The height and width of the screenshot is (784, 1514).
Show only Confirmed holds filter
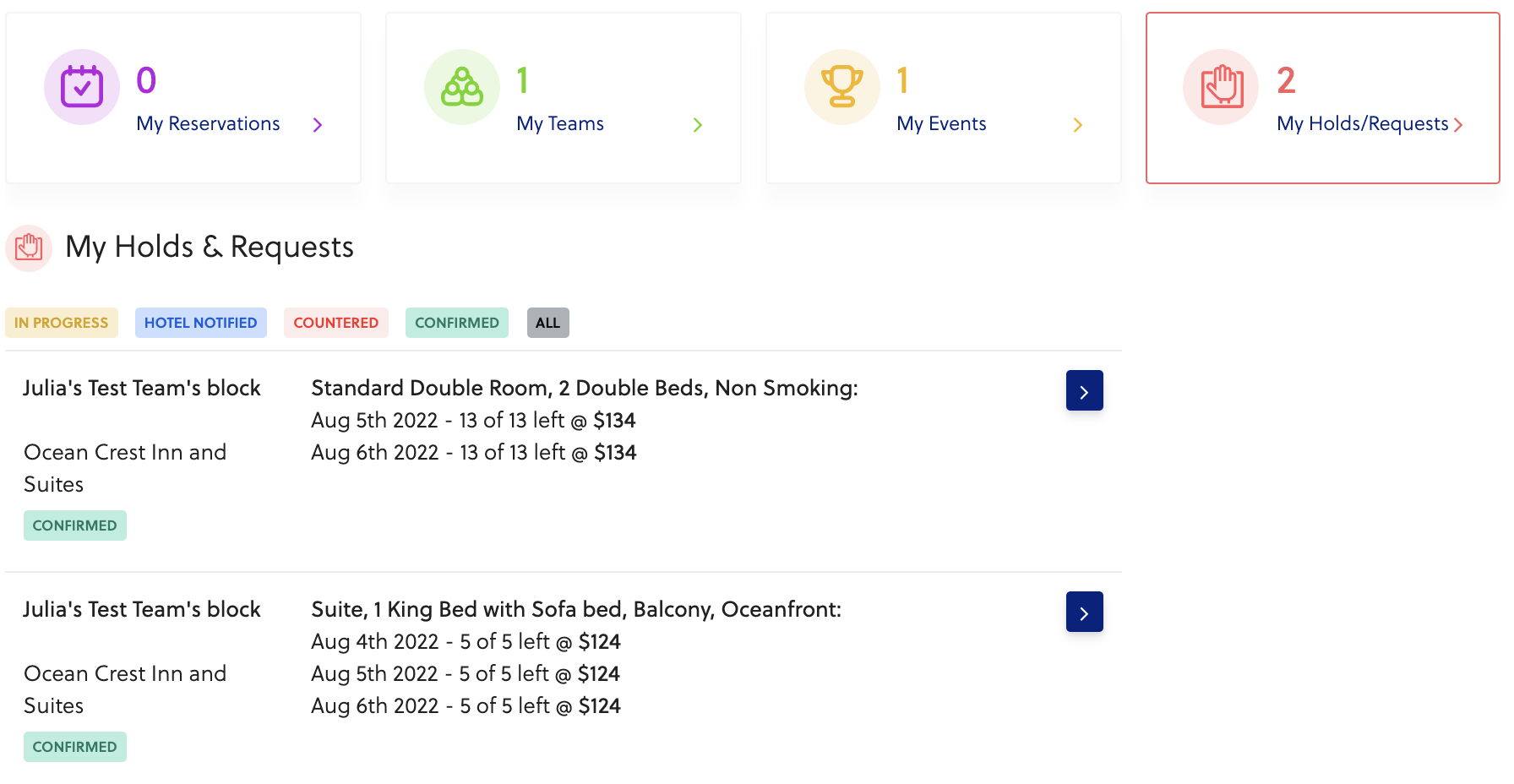tap(457, 323)
